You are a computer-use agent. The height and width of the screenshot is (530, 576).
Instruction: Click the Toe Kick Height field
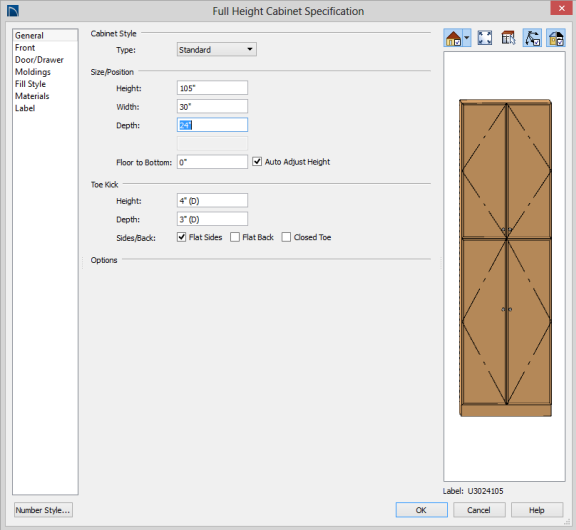point(212,201)
